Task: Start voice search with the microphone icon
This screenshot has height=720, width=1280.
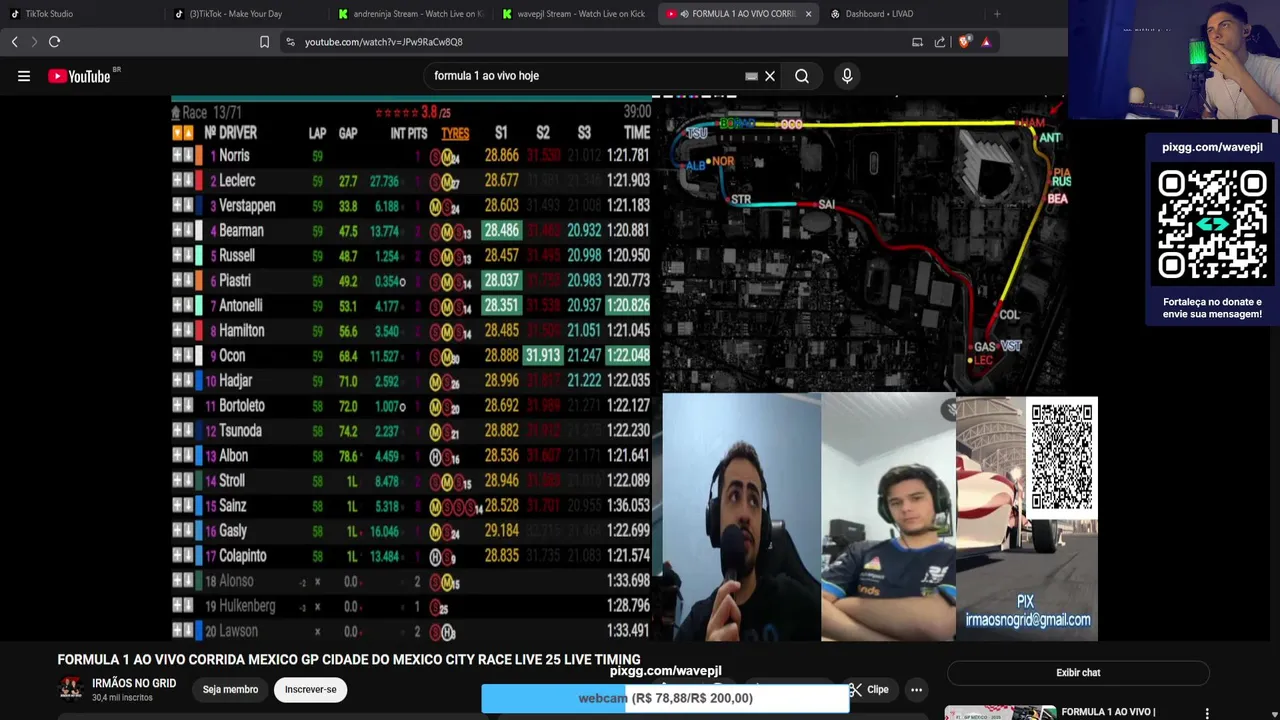Action: (847, 76)
